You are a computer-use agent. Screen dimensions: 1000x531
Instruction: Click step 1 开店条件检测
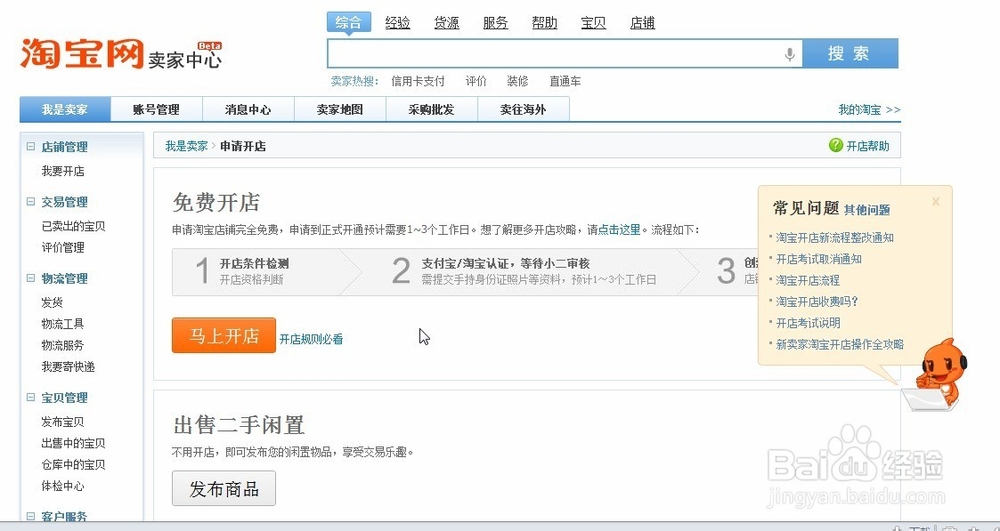click(x=254, y=263)
